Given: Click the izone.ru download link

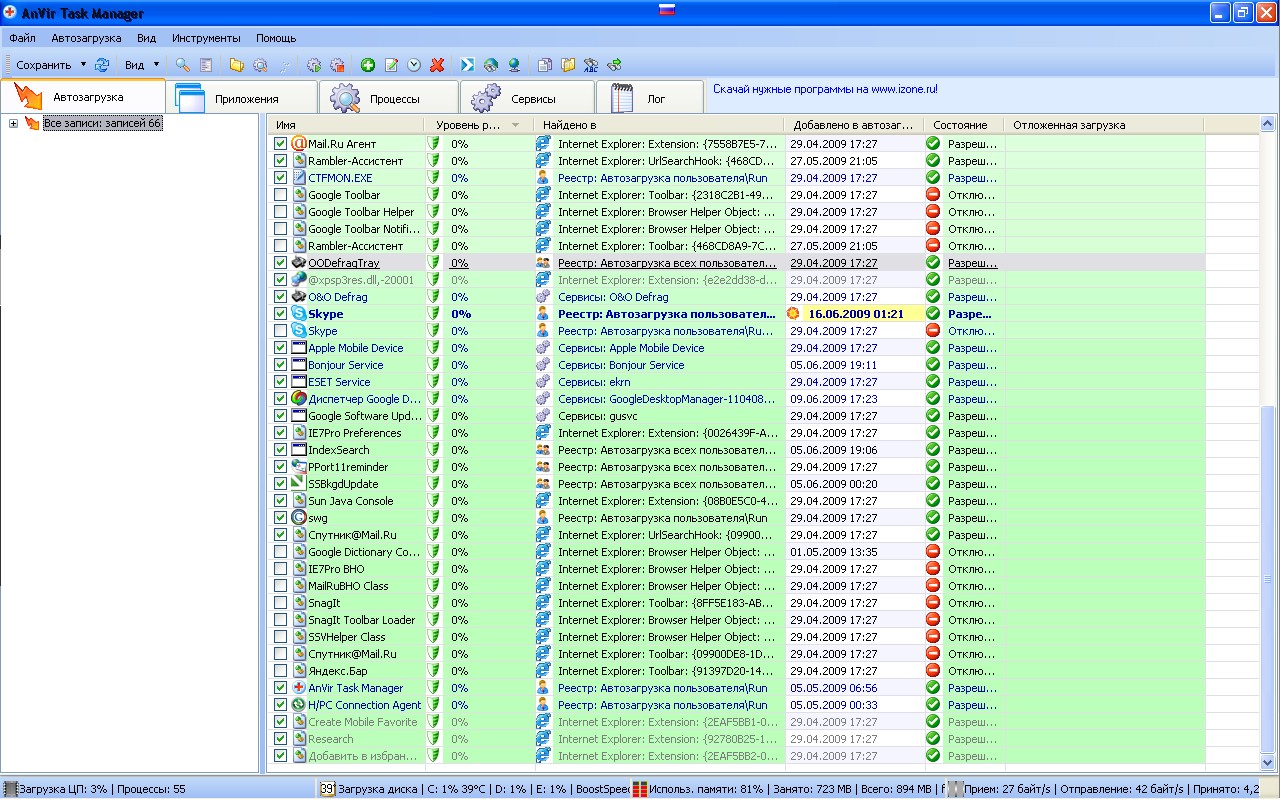Looking at the screenshot, I should (825, 89).
